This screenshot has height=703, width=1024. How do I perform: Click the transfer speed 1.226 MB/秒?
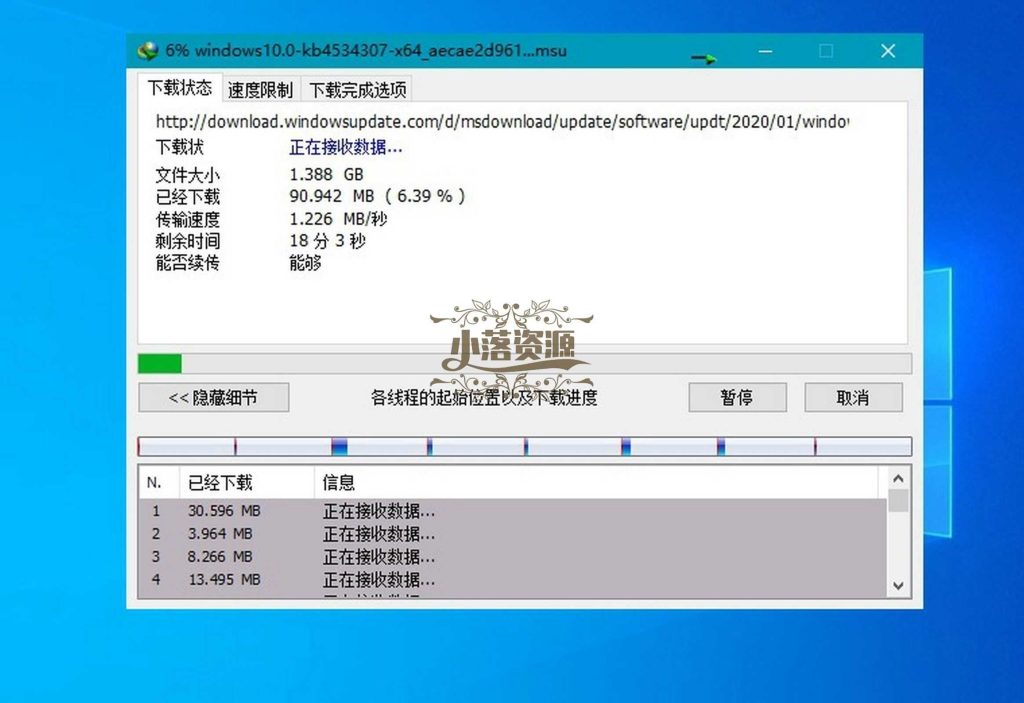coord(338,219)
